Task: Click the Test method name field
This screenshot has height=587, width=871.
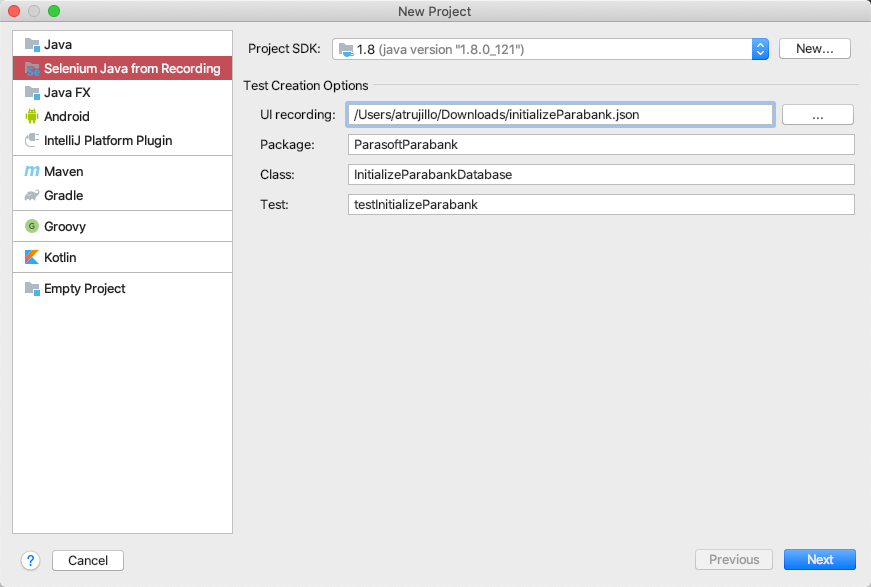Action: (x=601, y=204)
